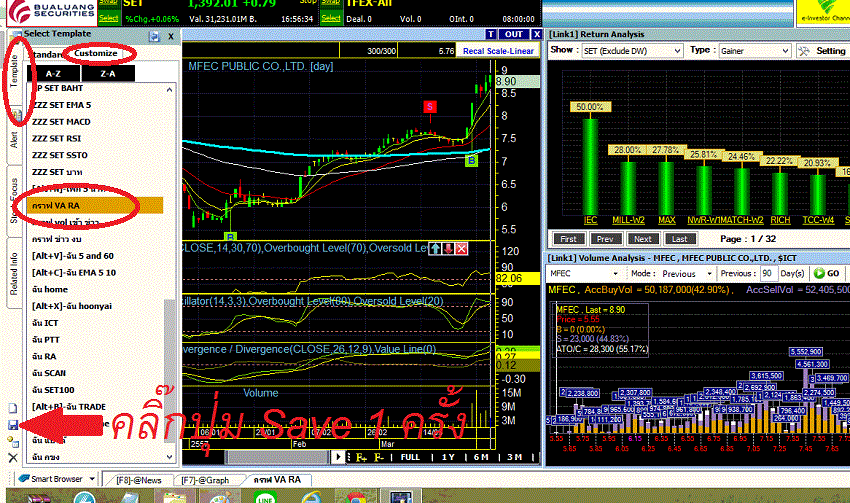
Task: Switch to the Customize tab
Action: pyautogui.click(x=96, y=53)
